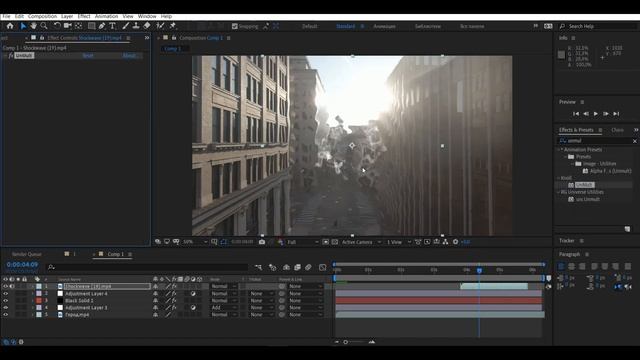Click the red label swatch of Black Solid 1

39,300
